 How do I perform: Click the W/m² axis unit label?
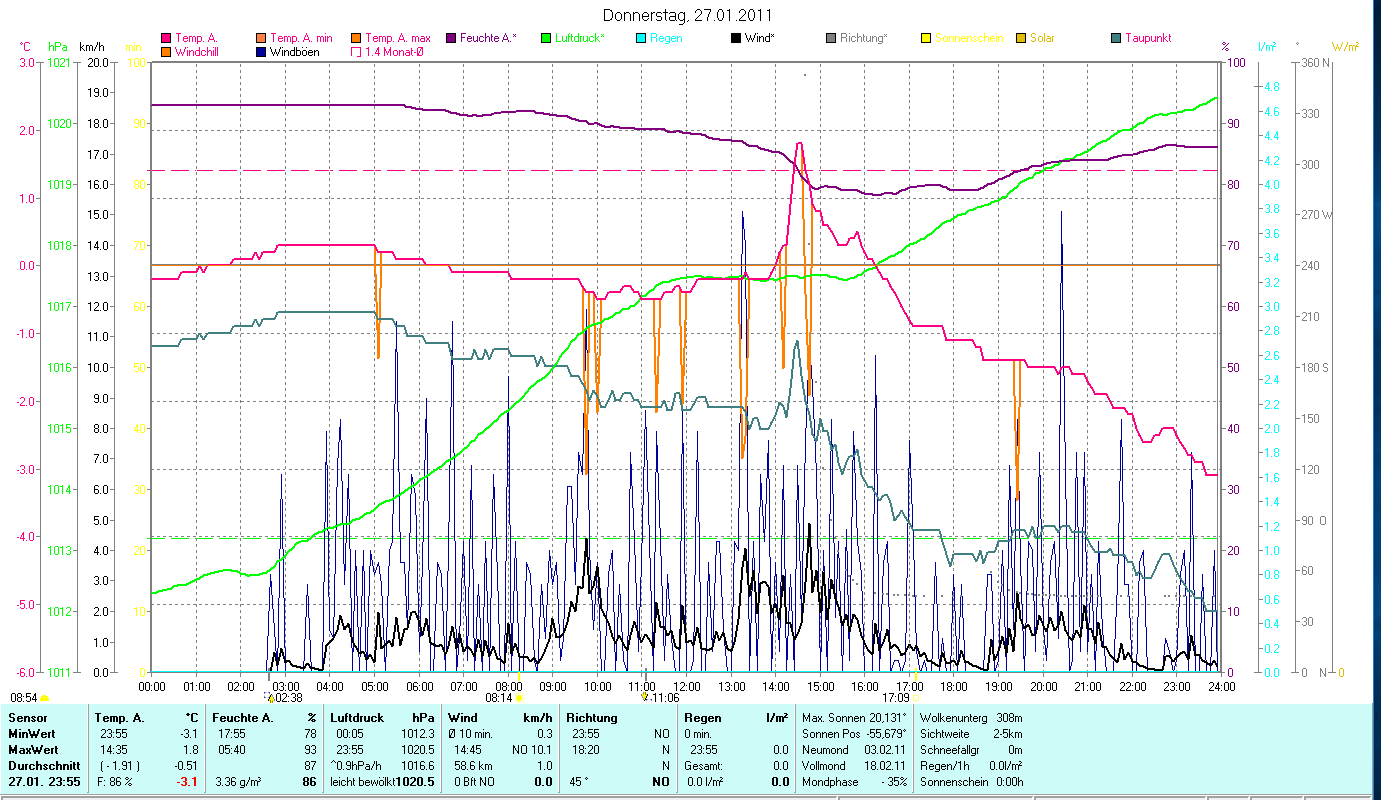pos(1344,46)
